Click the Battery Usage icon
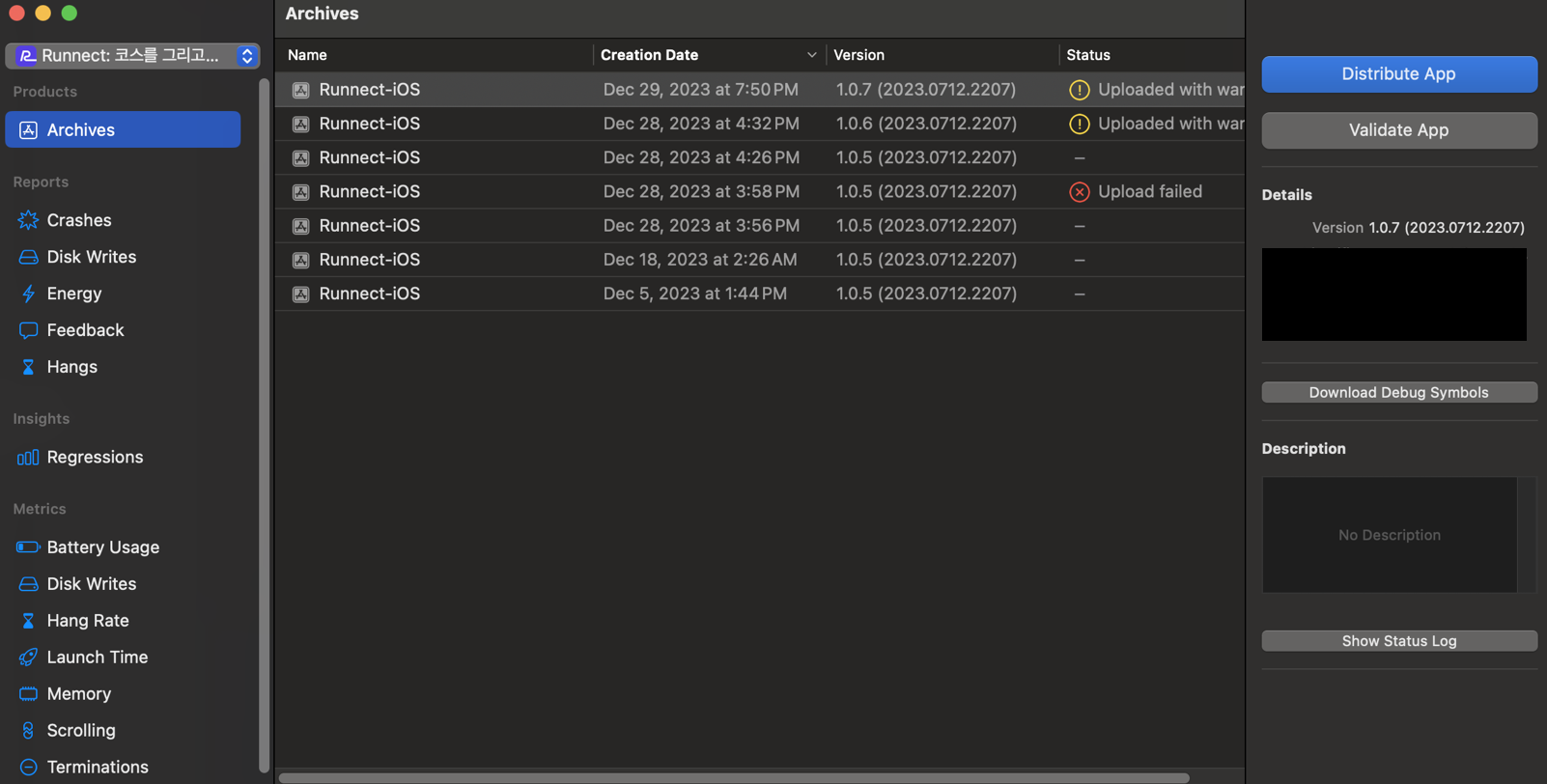 28,547
